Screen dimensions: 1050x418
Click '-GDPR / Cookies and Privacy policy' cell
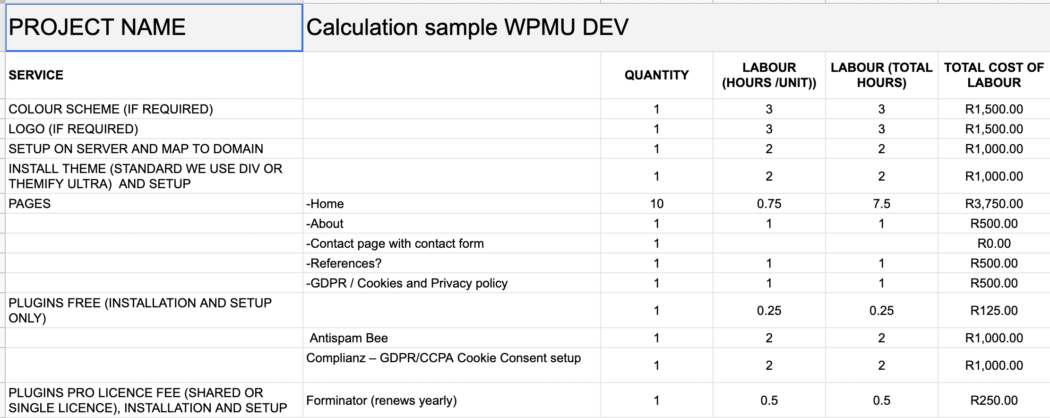pos(451,283)
